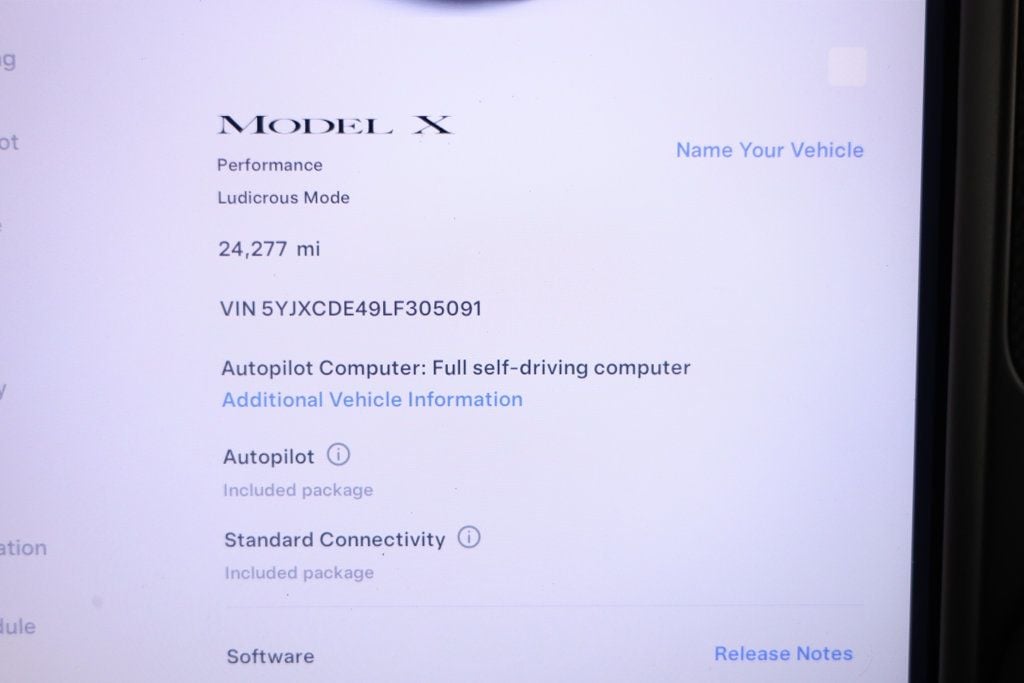1024x683 pixels.
Task: Tap the 24,277 mi odometer reading
Action: click(x=269, y=249)
